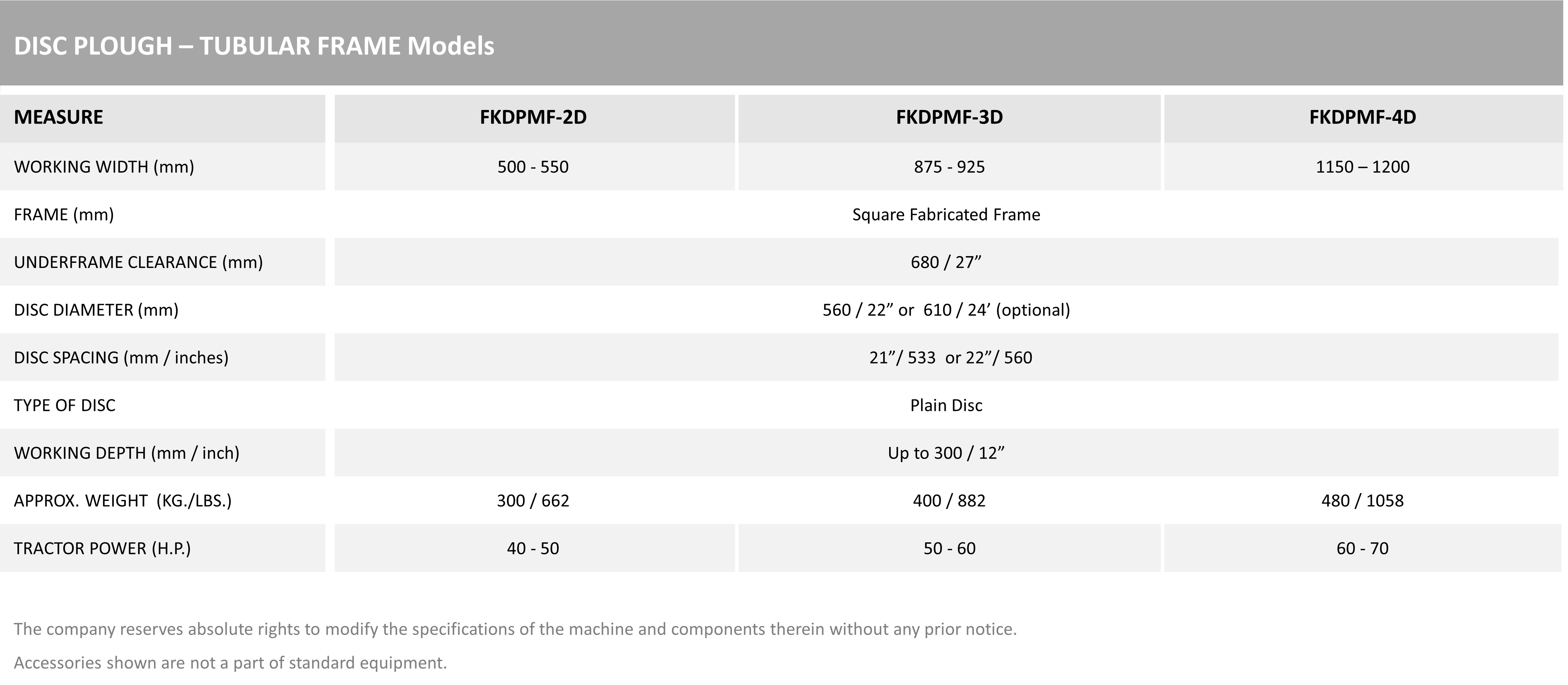Select the DISC DIAMETER (mm) row label

coord(96,310)
